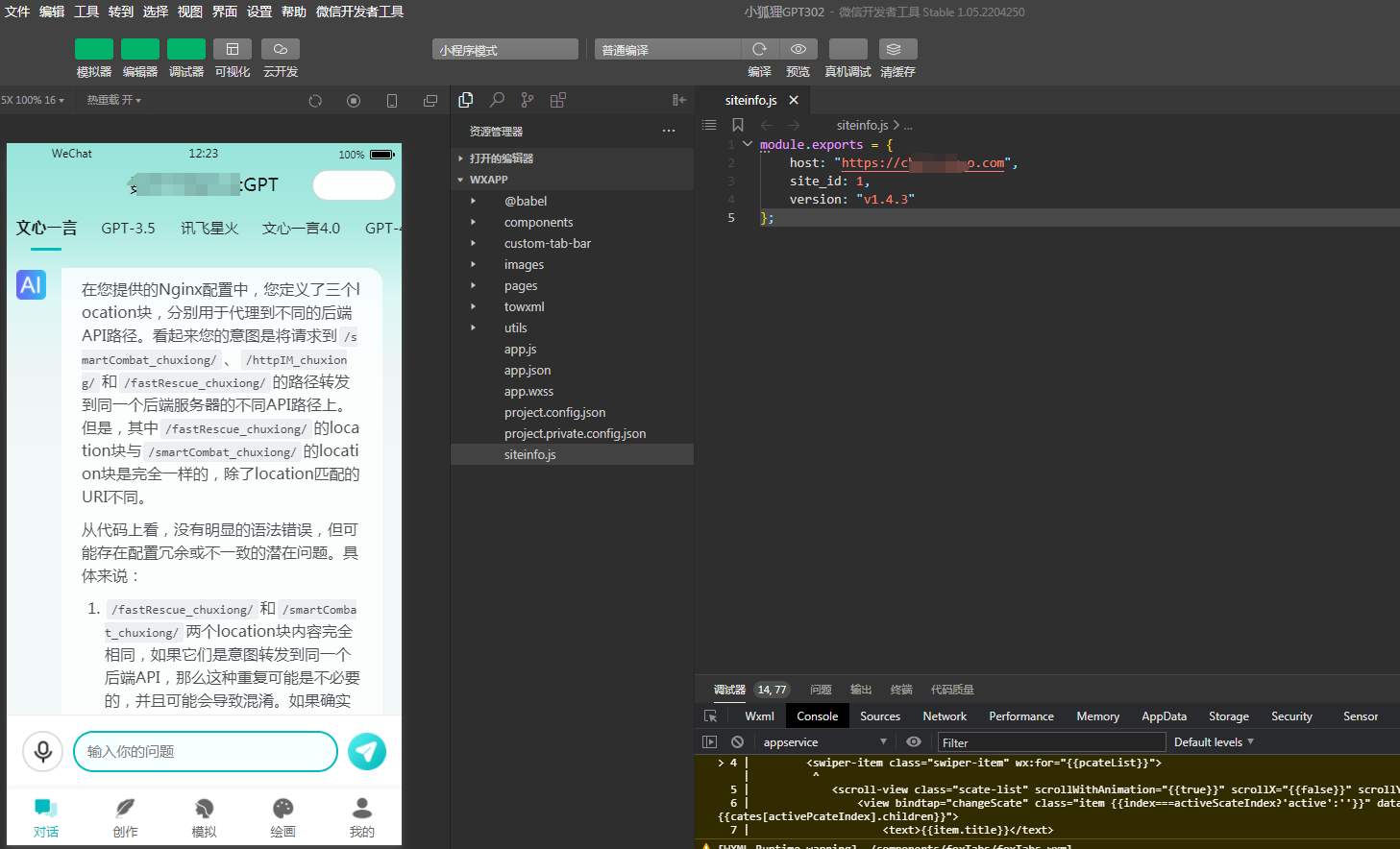This screenshot has width=1400, height=849.
Task: Collapse the sidebar panel icon
Action: click(679, 100)
